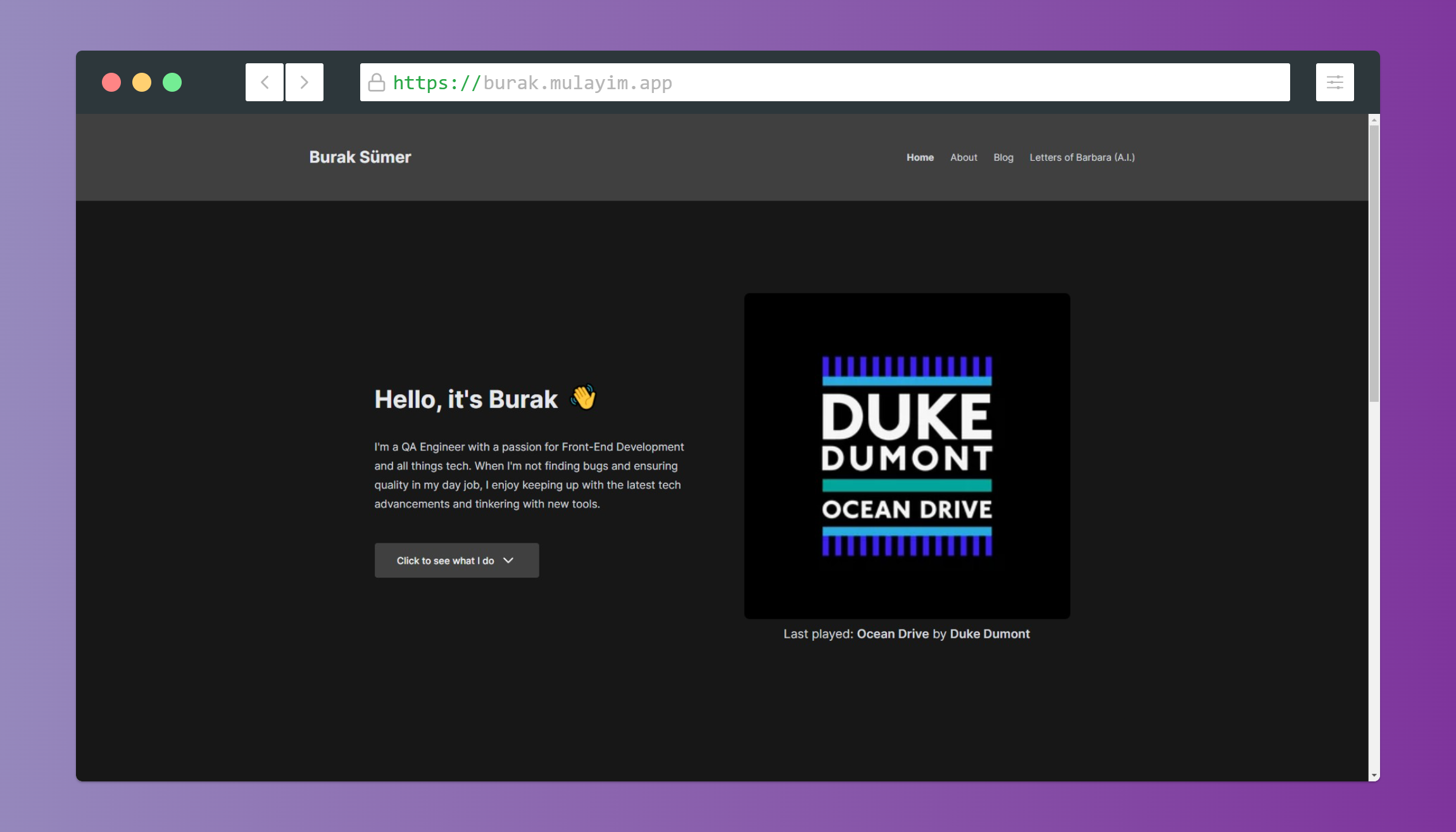Click the Ocean Drive song title text
Viewport: 1456px width, 832px height.
point(893,634)
